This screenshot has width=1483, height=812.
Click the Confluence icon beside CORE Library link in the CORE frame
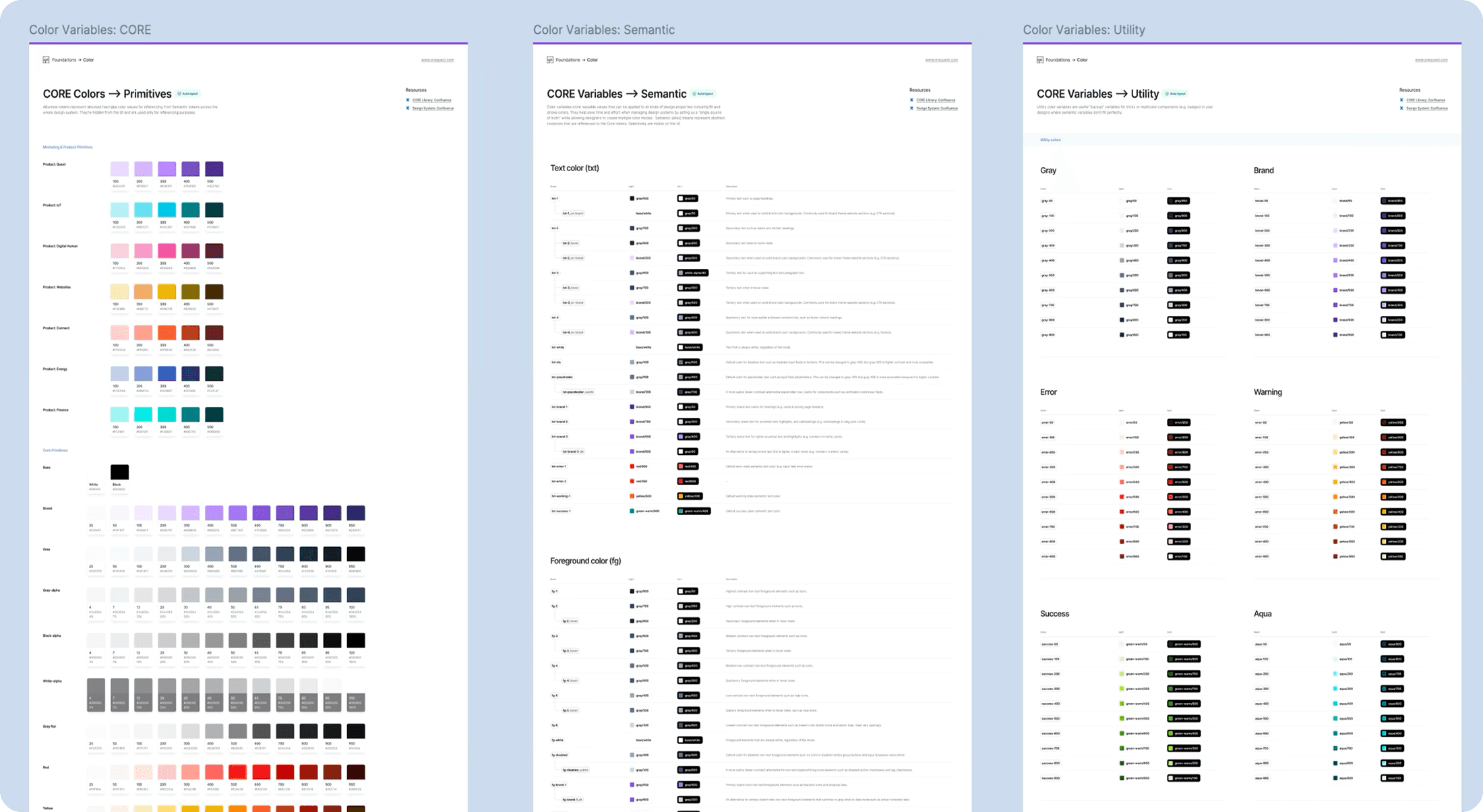[x=408, y=100]
